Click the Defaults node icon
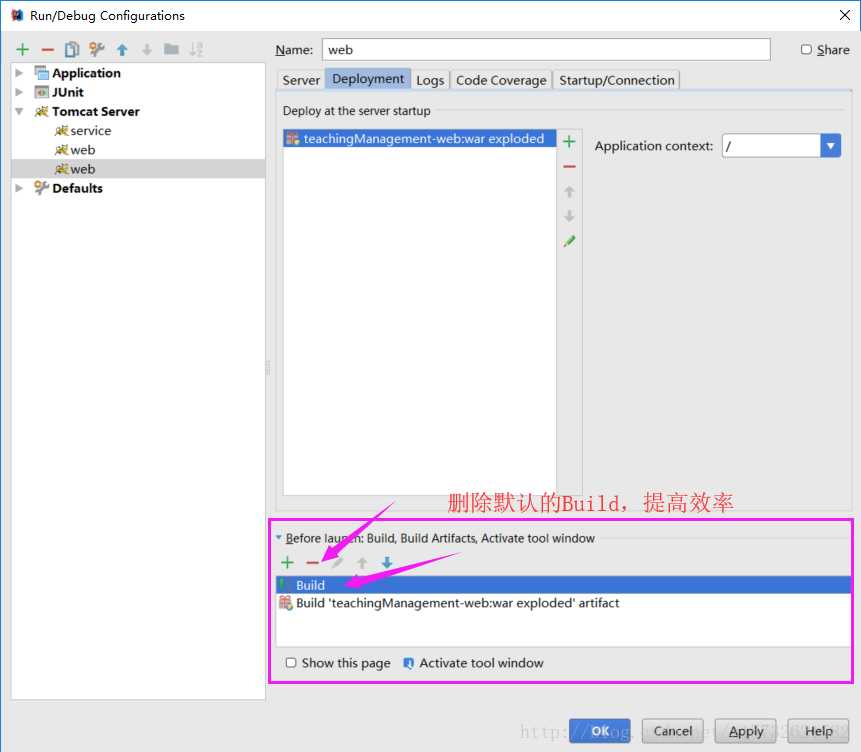 click(x=41, y=188)
